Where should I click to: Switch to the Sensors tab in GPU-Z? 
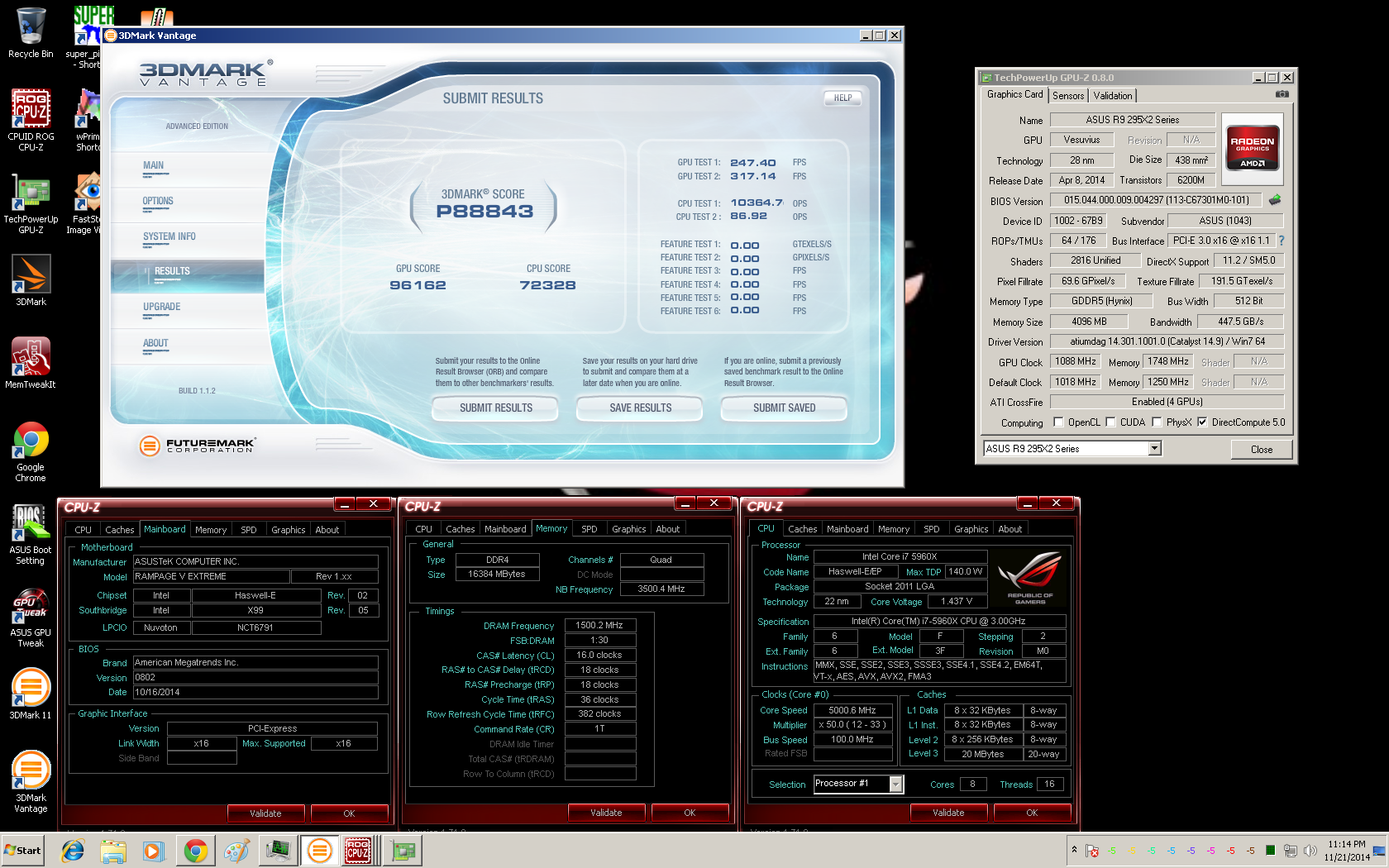tap(1068, 96)
